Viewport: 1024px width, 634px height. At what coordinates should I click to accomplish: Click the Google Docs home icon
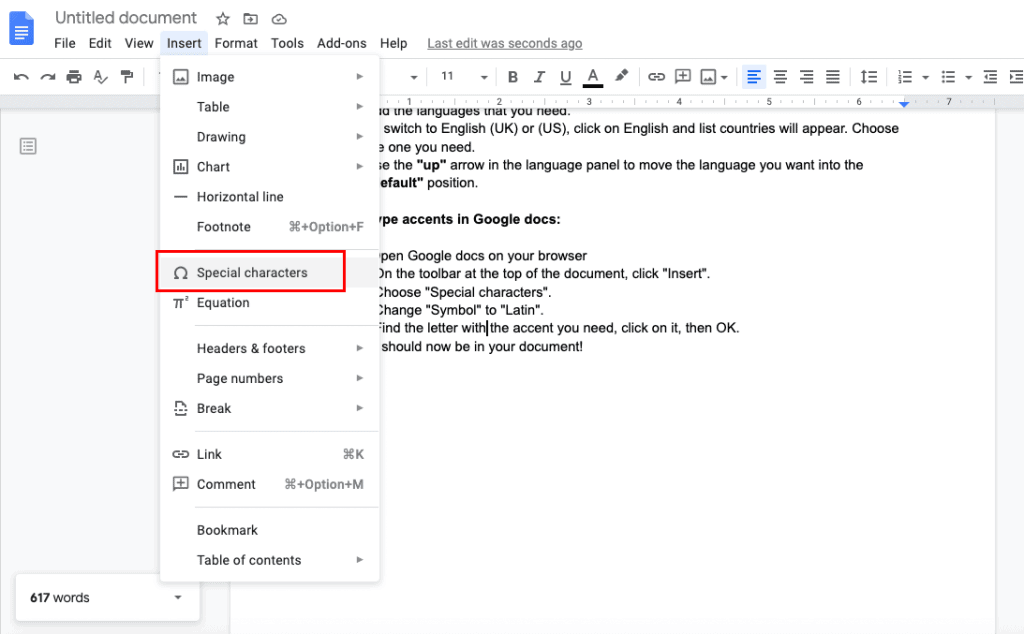click(x=22, y=28)
